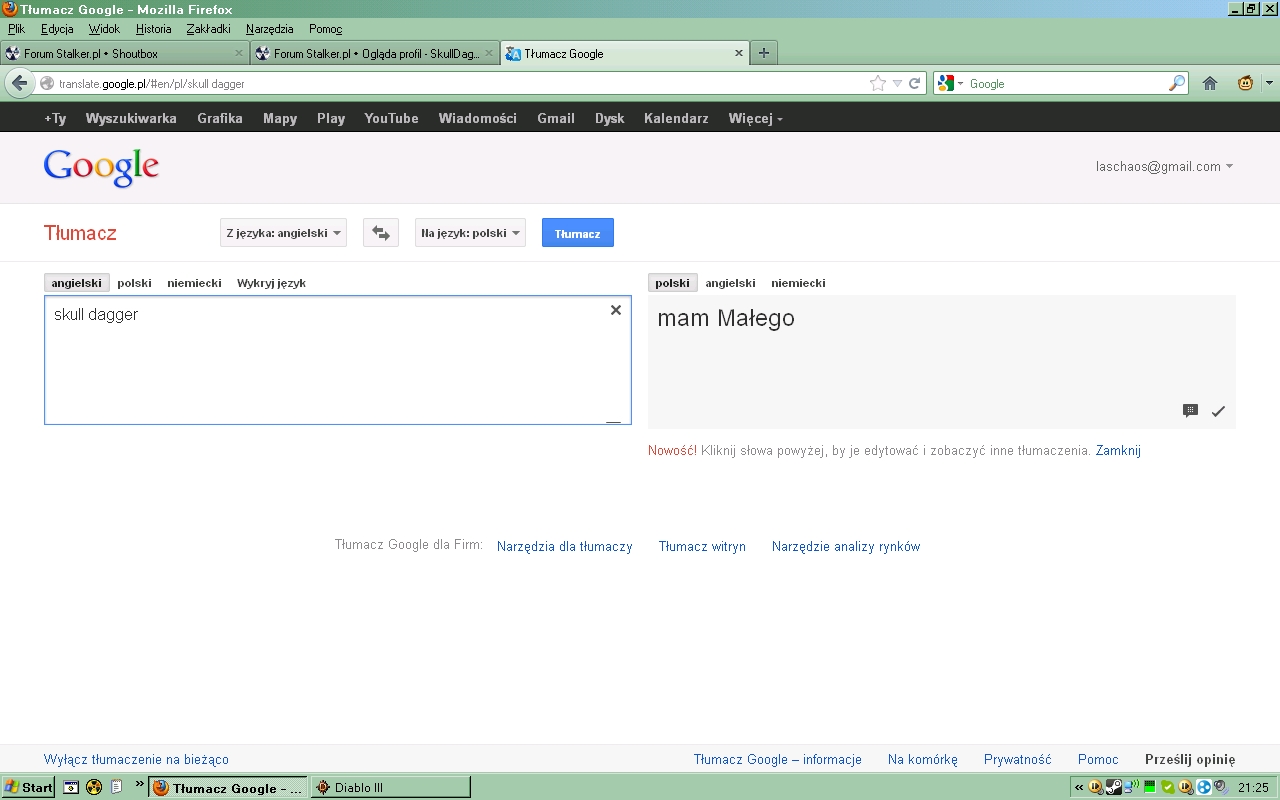Open the Plik menu

[x=16, y=29]
